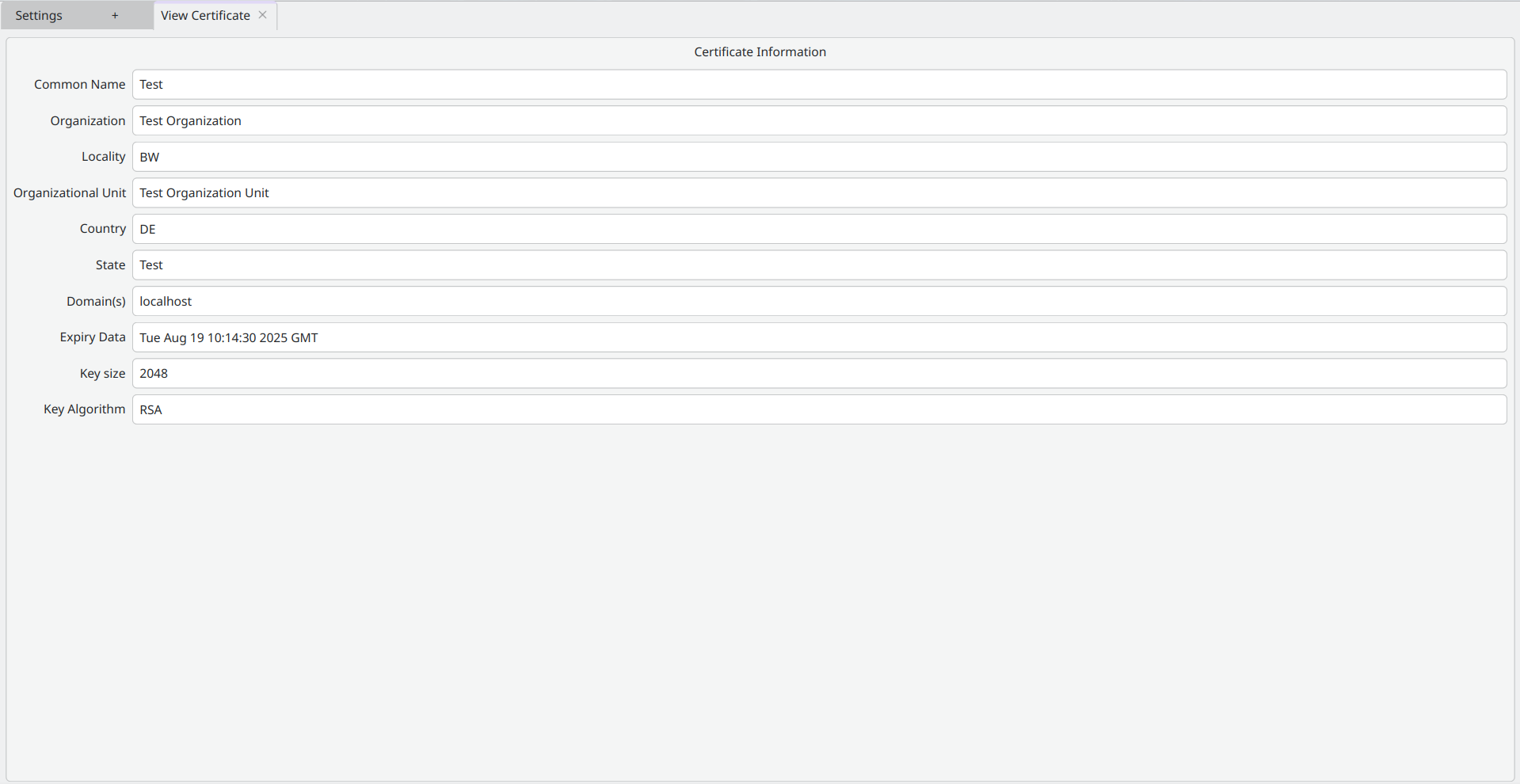Click the Domain(s) field showing localhost

[818, 302]
